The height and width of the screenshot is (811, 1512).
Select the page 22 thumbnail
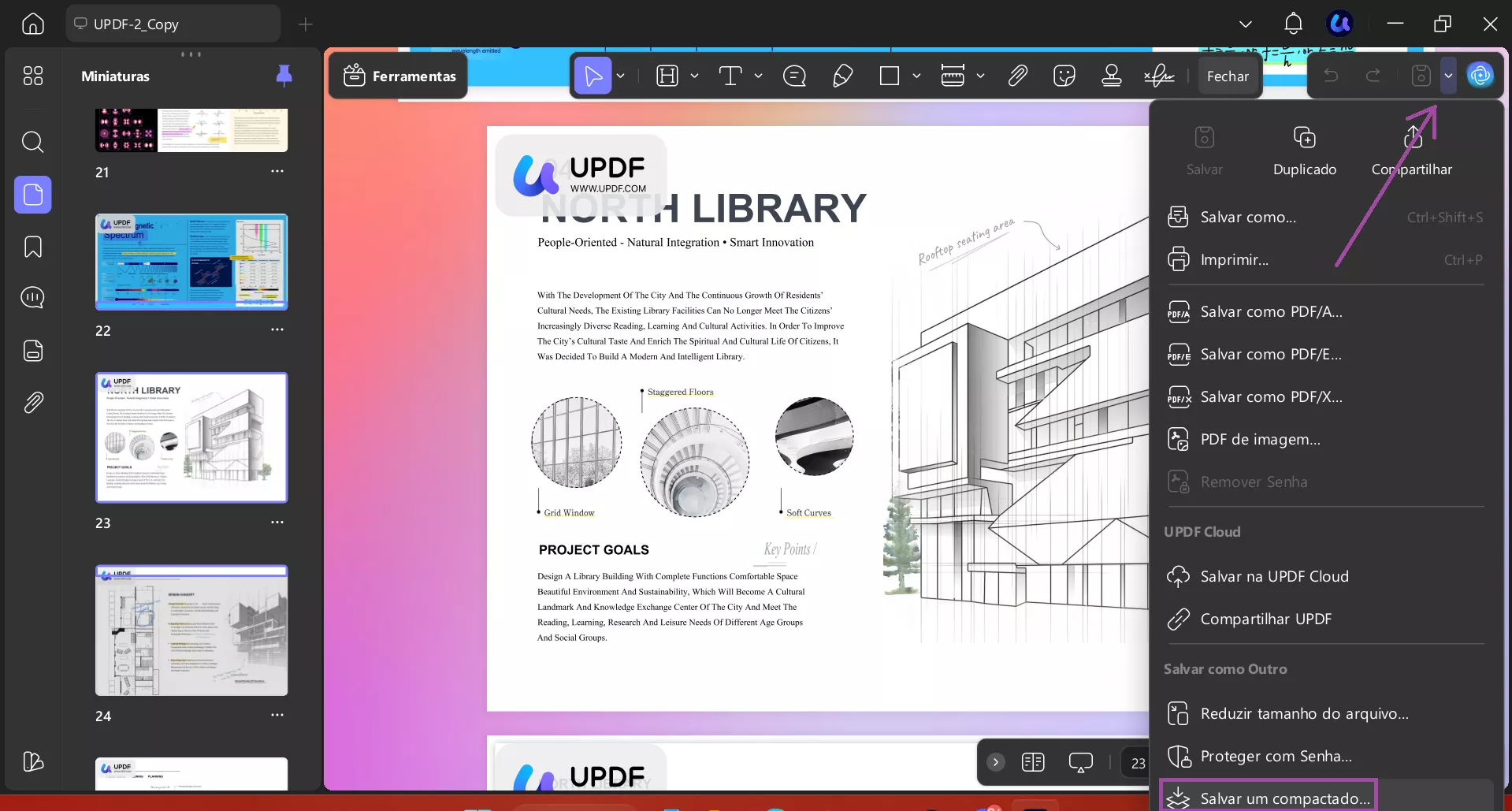[191, 262]
